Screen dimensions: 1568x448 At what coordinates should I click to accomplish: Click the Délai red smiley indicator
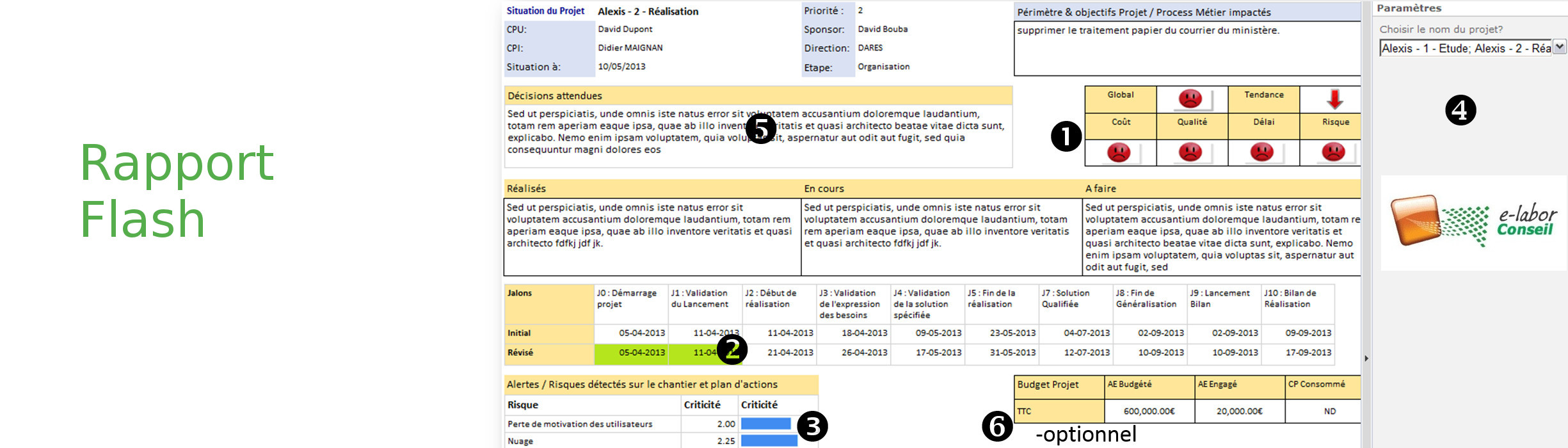tap(1262, 152)
